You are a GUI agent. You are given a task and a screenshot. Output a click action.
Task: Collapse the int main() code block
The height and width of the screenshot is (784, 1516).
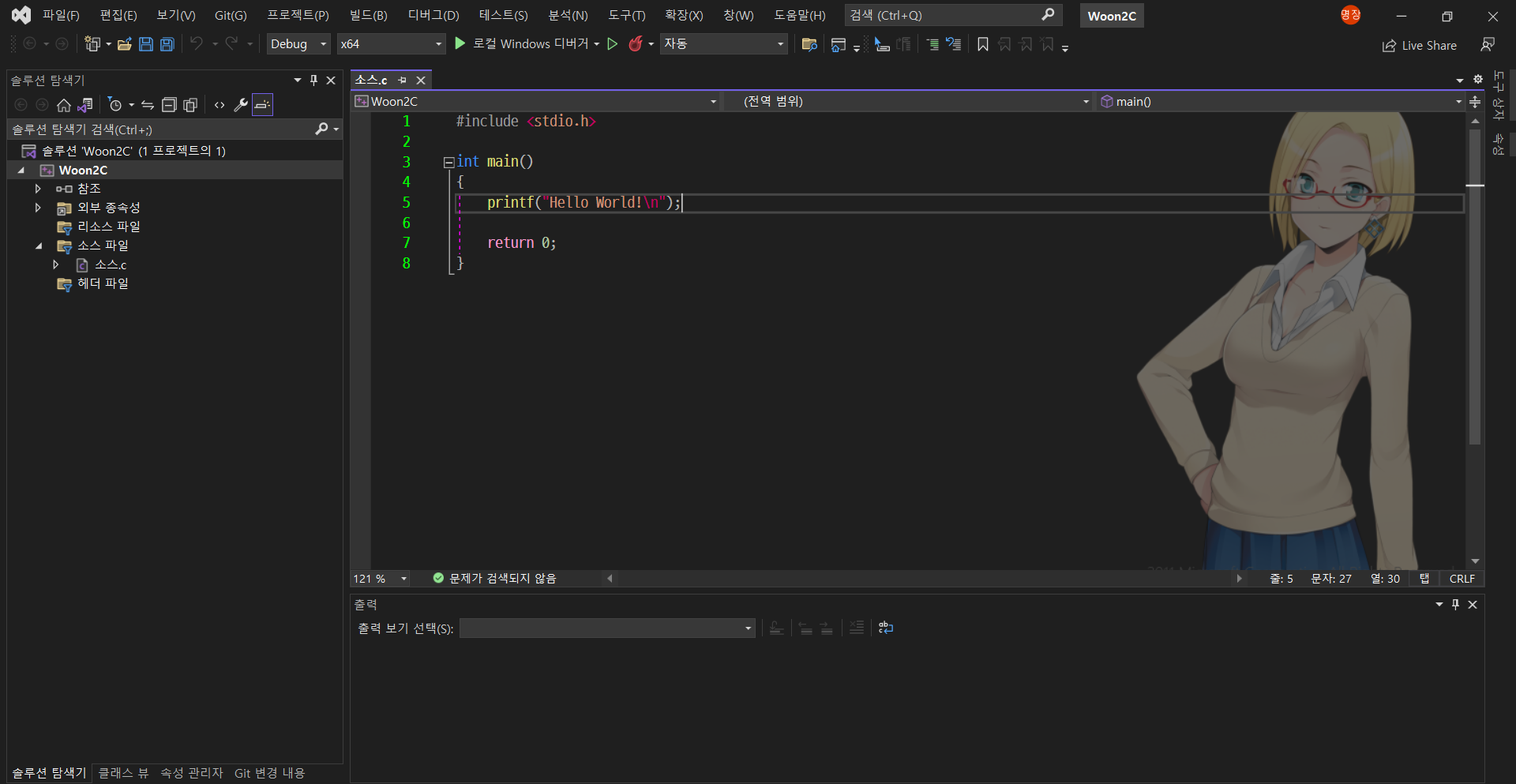point(448,162)
